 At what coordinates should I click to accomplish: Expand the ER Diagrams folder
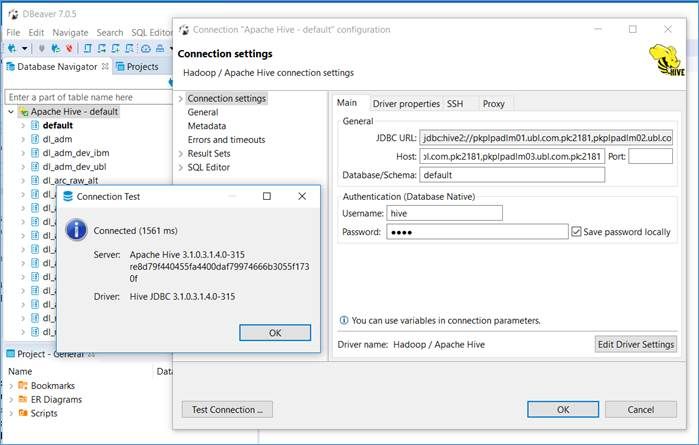click(11, 400)
